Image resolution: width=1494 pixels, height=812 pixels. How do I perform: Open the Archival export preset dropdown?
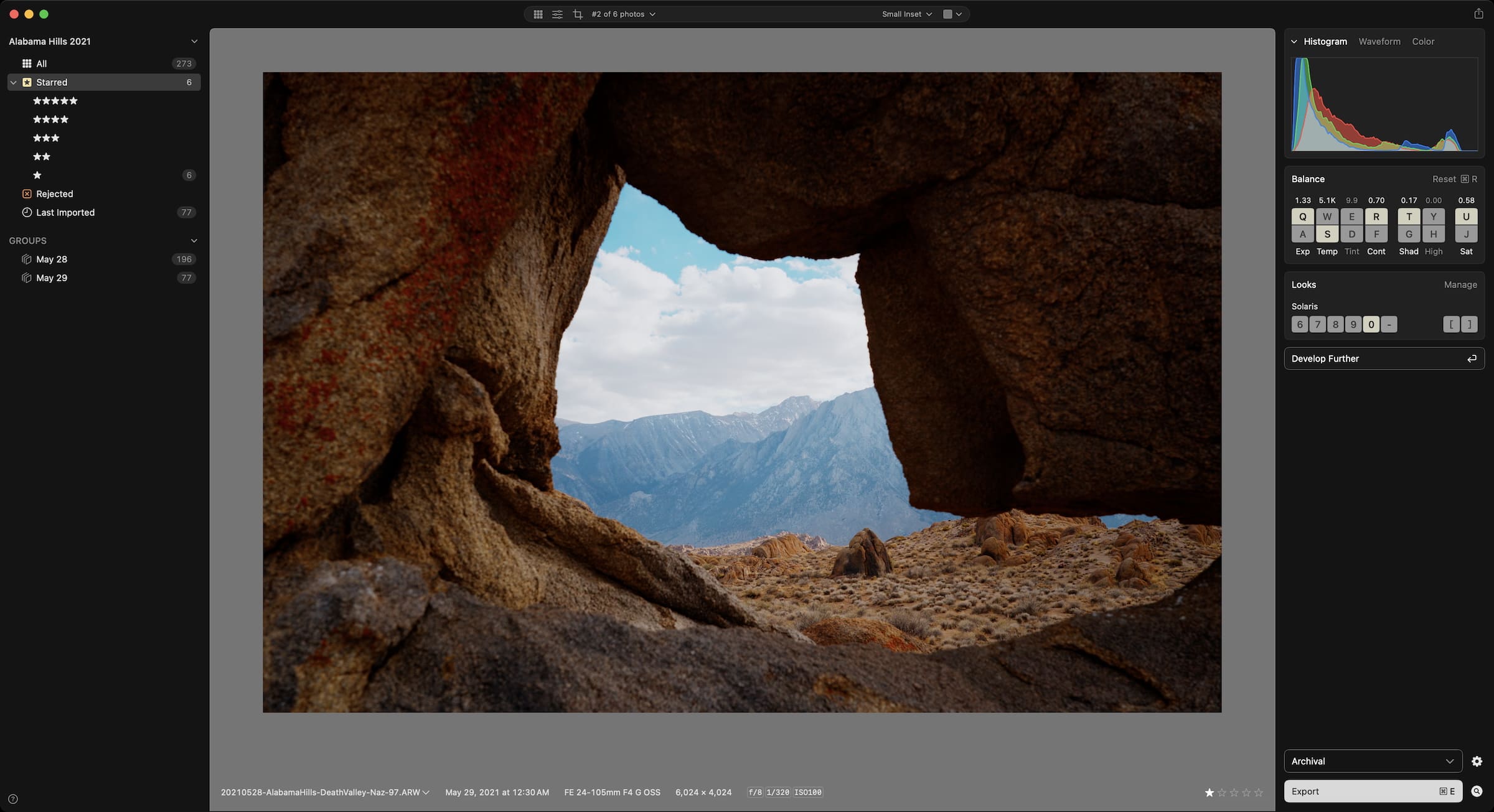[1373, 761]
